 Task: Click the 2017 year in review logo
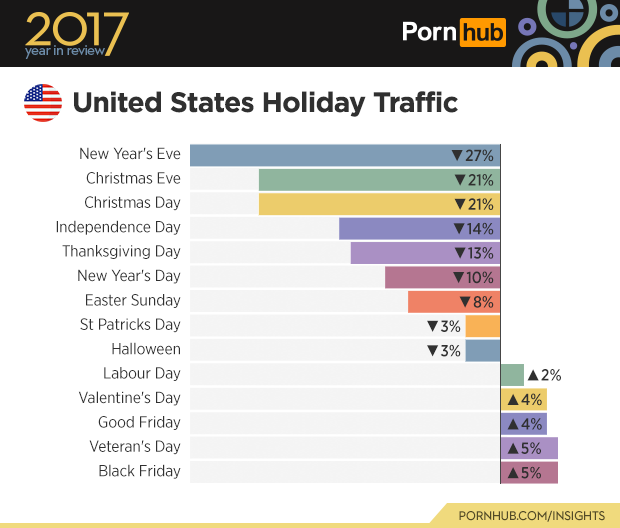click(x=76, y=33)
